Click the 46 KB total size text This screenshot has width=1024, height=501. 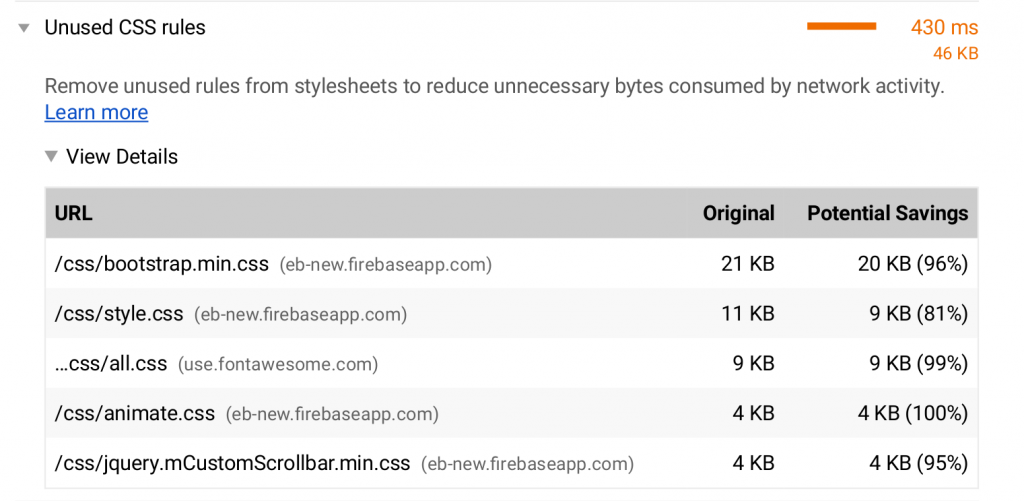(955, 54)
